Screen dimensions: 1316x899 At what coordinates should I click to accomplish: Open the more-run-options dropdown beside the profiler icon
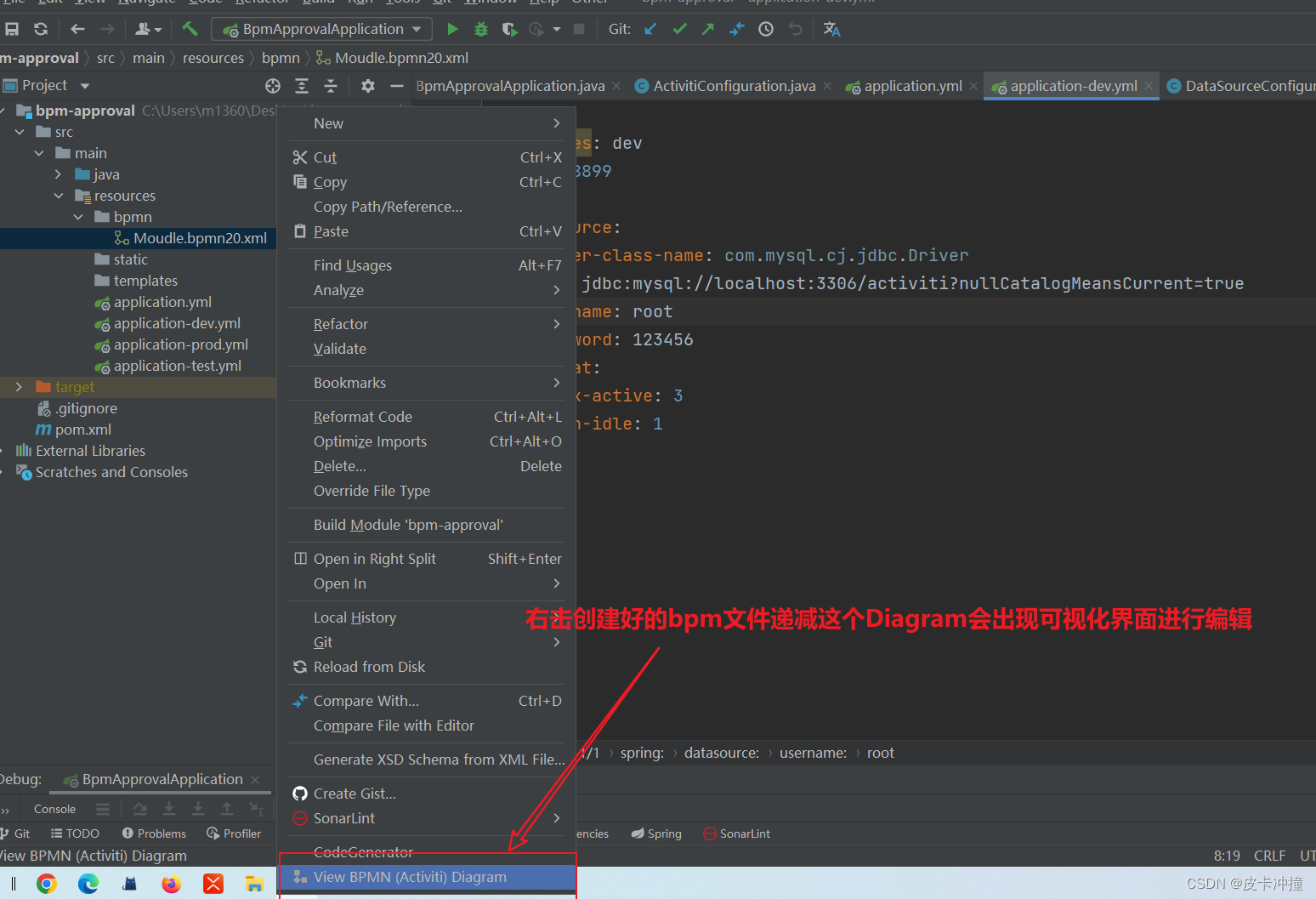point(557,29)
